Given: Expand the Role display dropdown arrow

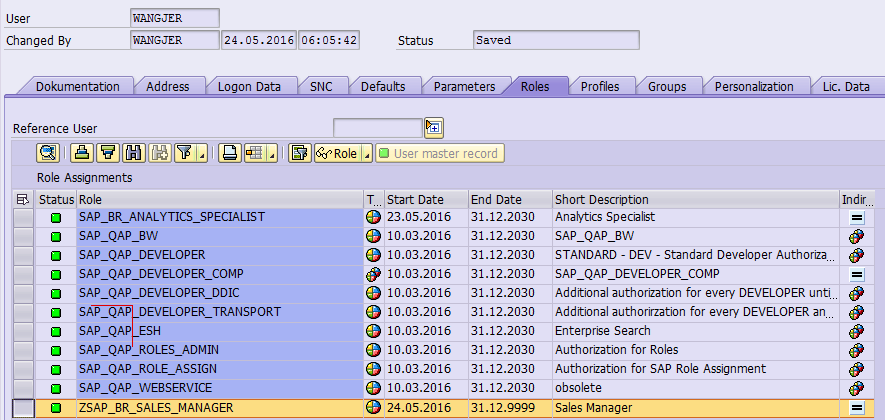Looking at the screenshot, I should [366, 154].
